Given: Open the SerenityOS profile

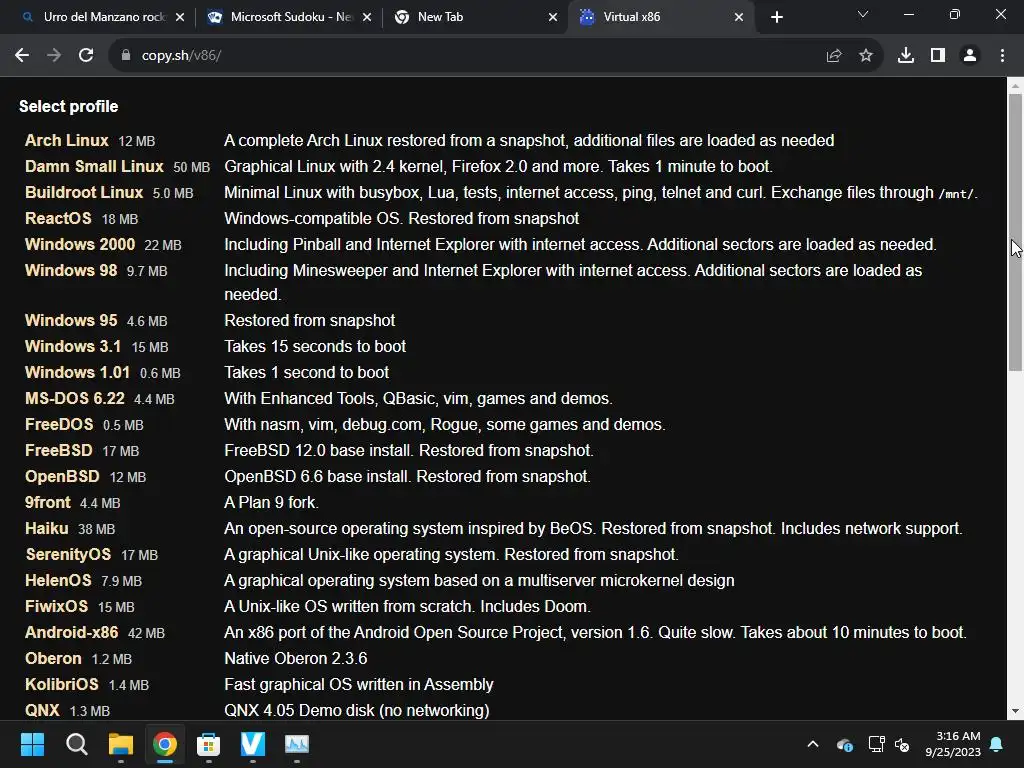Looking at the screenshot, I should coord(69,554).
